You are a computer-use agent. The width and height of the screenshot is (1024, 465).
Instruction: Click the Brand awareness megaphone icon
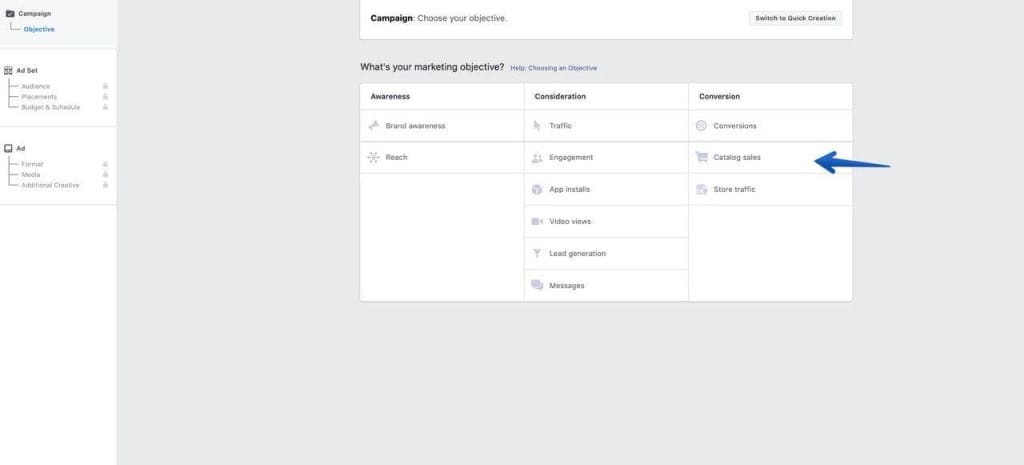(373, 126)
